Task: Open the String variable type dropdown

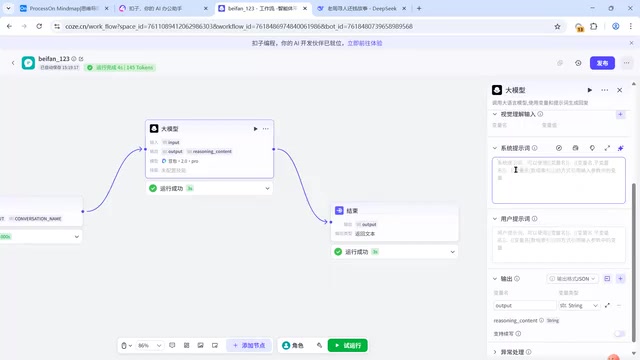Action: click(x=579, y=305)
